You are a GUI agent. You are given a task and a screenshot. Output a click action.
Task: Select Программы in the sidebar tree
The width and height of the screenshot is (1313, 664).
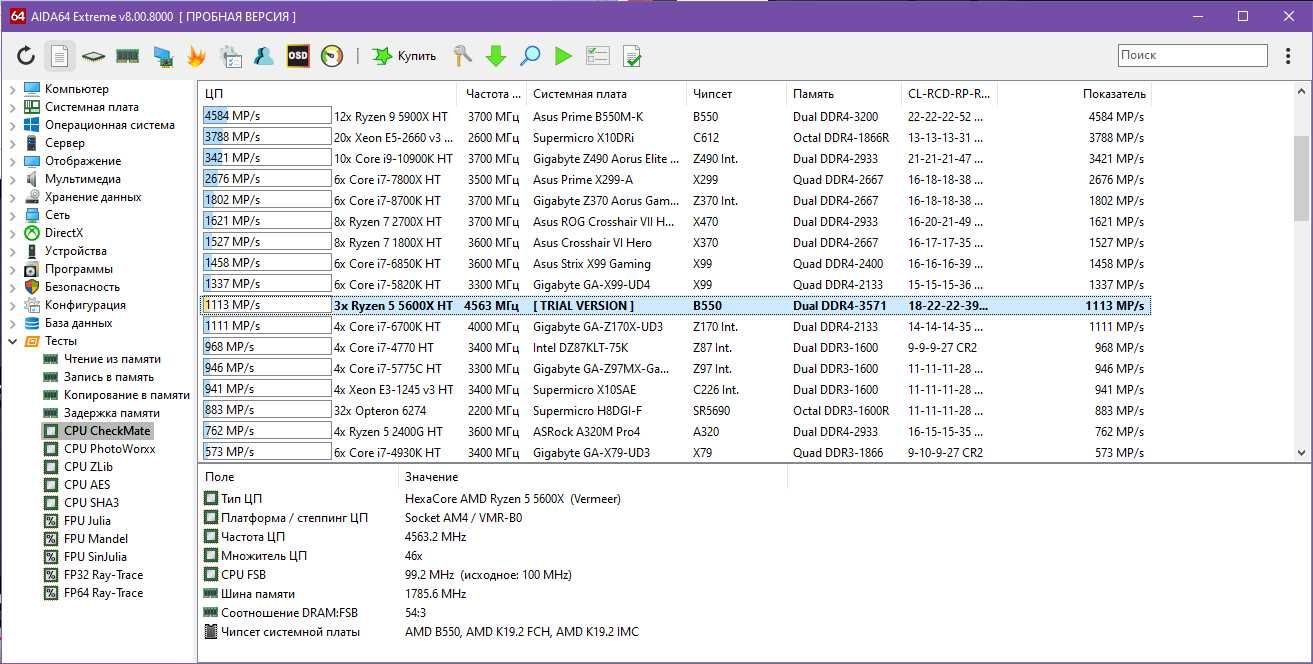pos(78,269)
